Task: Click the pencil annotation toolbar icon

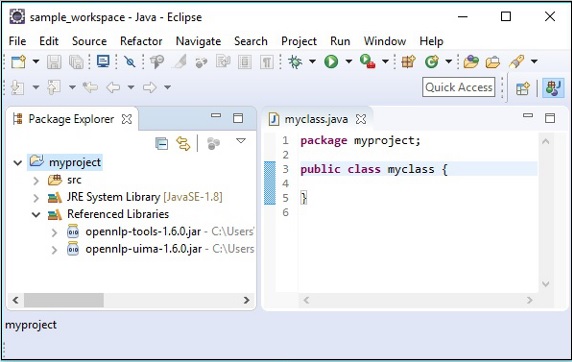Action: point(517,62)
